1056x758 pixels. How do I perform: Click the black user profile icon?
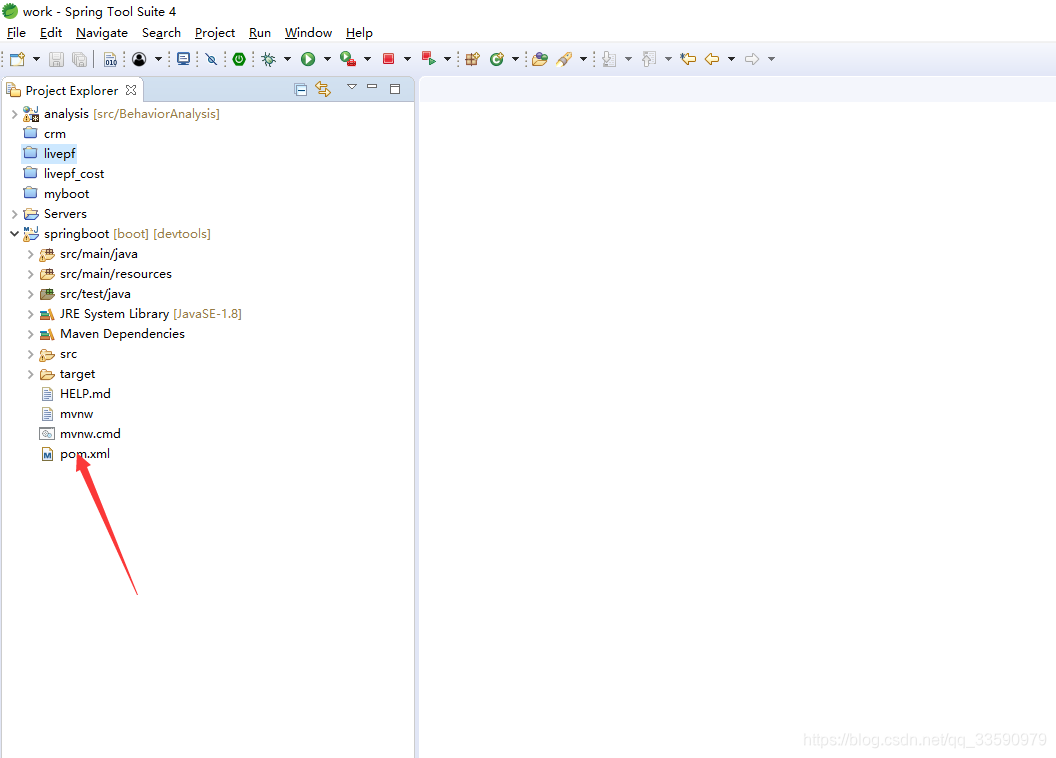point(139,59)
